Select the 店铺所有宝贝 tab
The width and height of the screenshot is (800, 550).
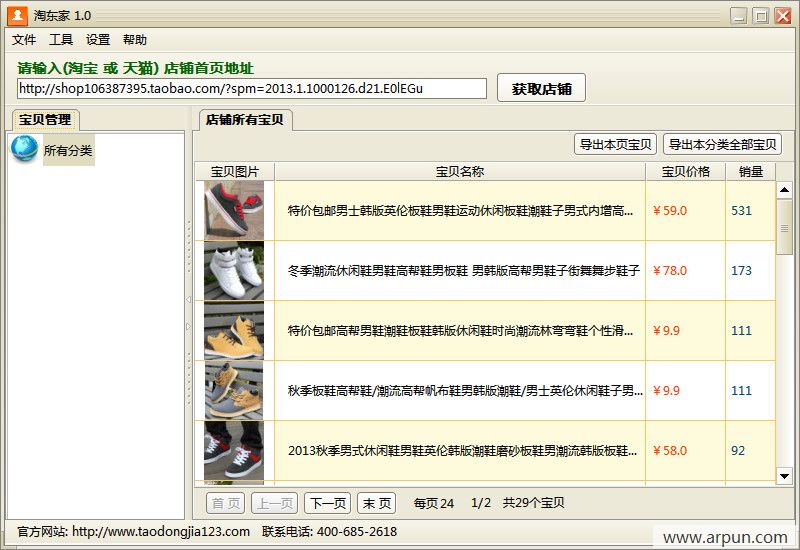[244, 120]
